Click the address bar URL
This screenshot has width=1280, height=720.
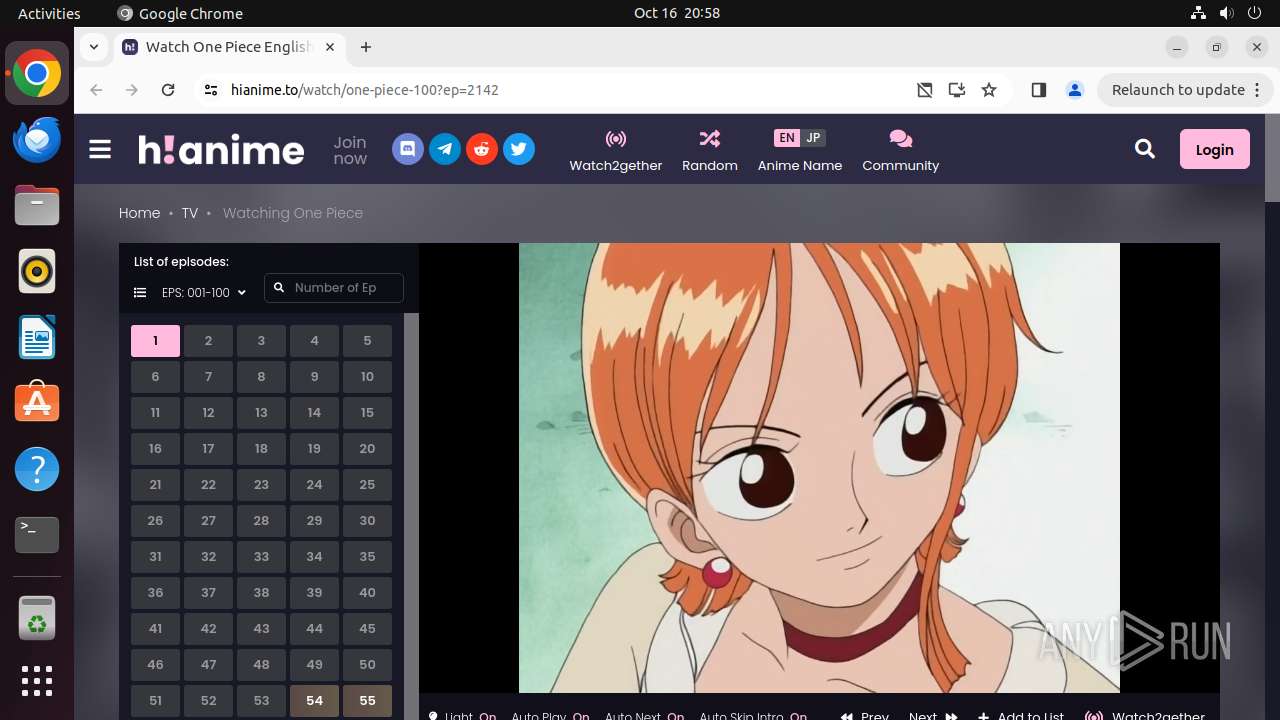365,90
